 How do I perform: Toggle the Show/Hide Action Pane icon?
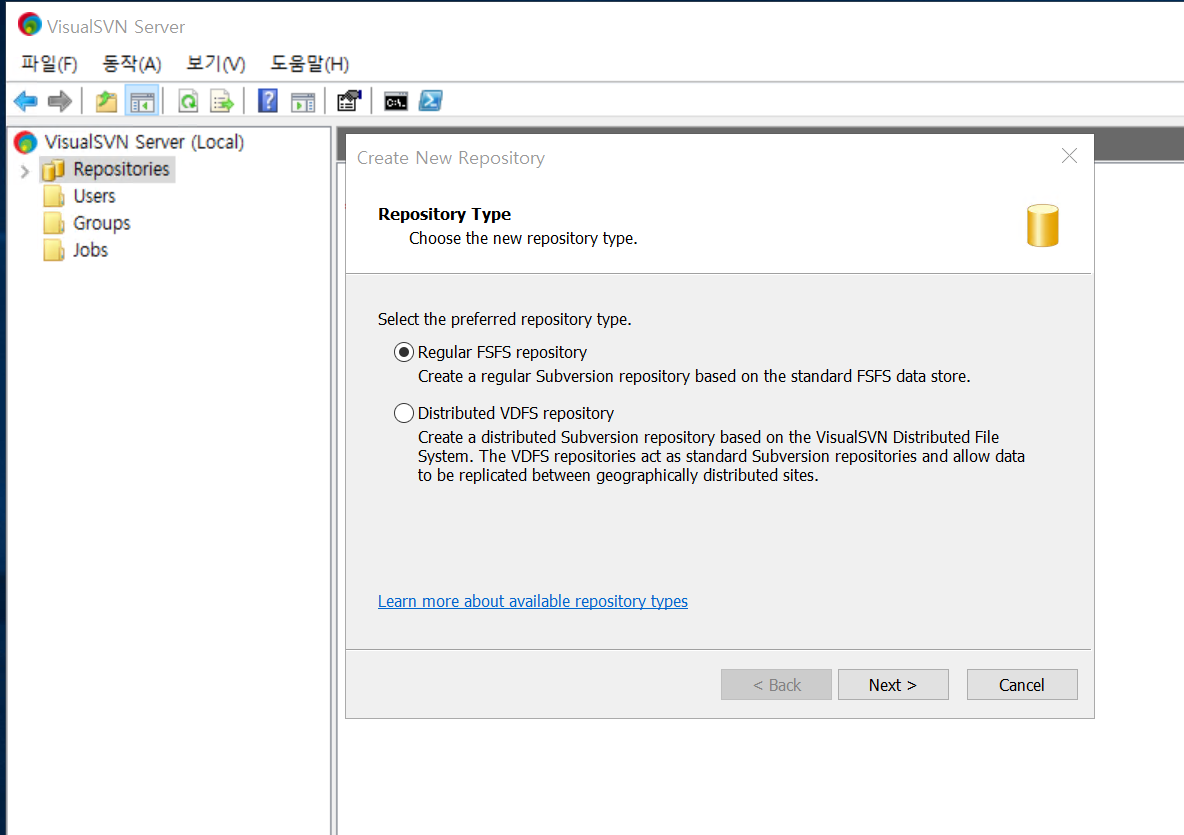click(303, 101)
